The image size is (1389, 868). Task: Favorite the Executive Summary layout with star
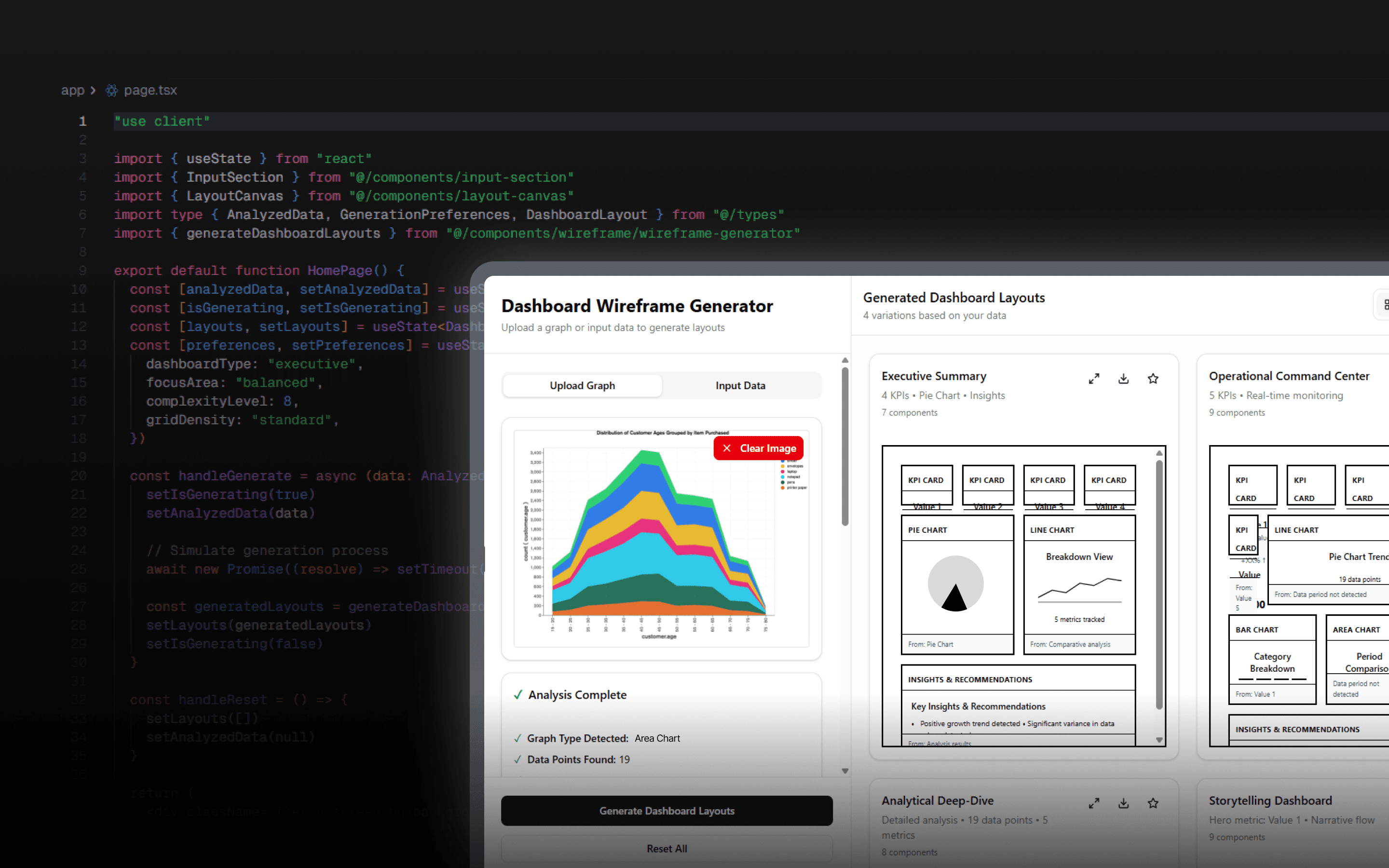coord(1153,379)
